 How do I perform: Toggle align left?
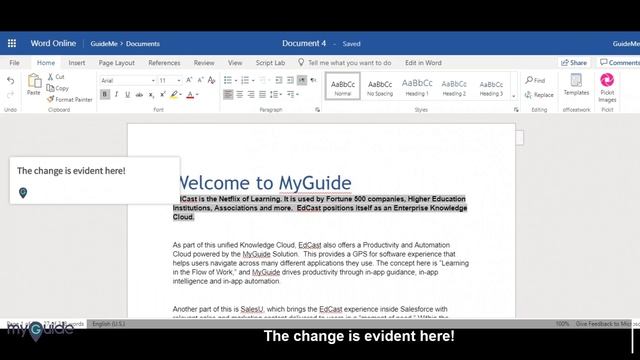coord(228,95)
